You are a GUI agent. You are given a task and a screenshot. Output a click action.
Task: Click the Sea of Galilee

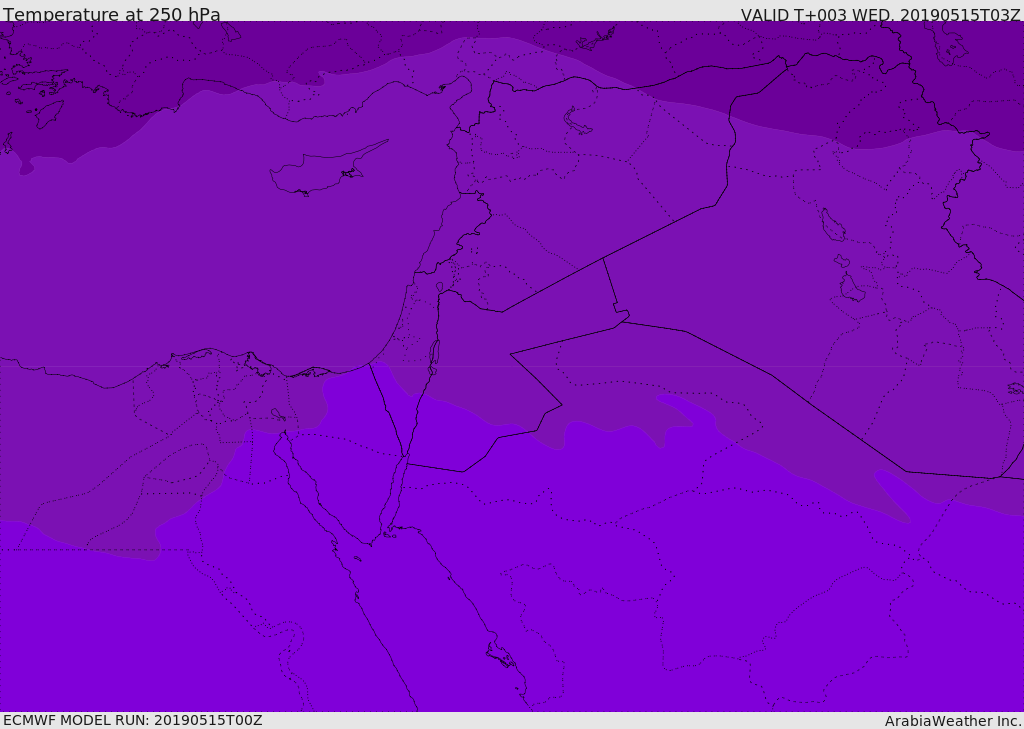tap(439, 288)
